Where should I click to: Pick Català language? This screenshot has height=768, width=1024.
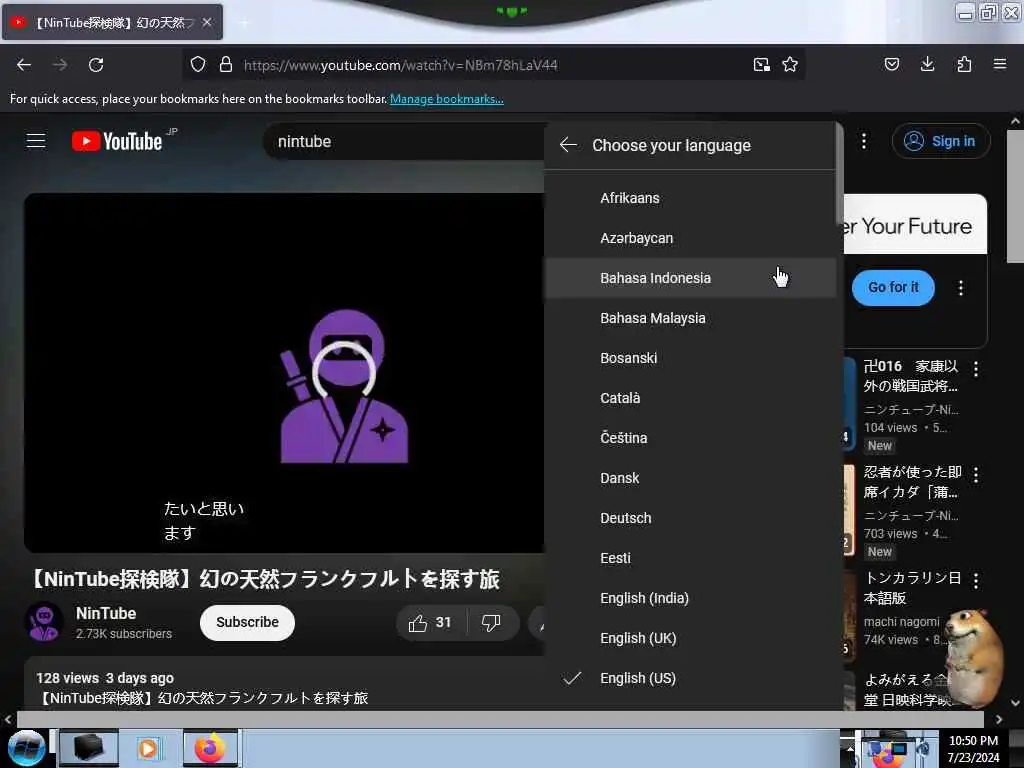click(690, 398)
